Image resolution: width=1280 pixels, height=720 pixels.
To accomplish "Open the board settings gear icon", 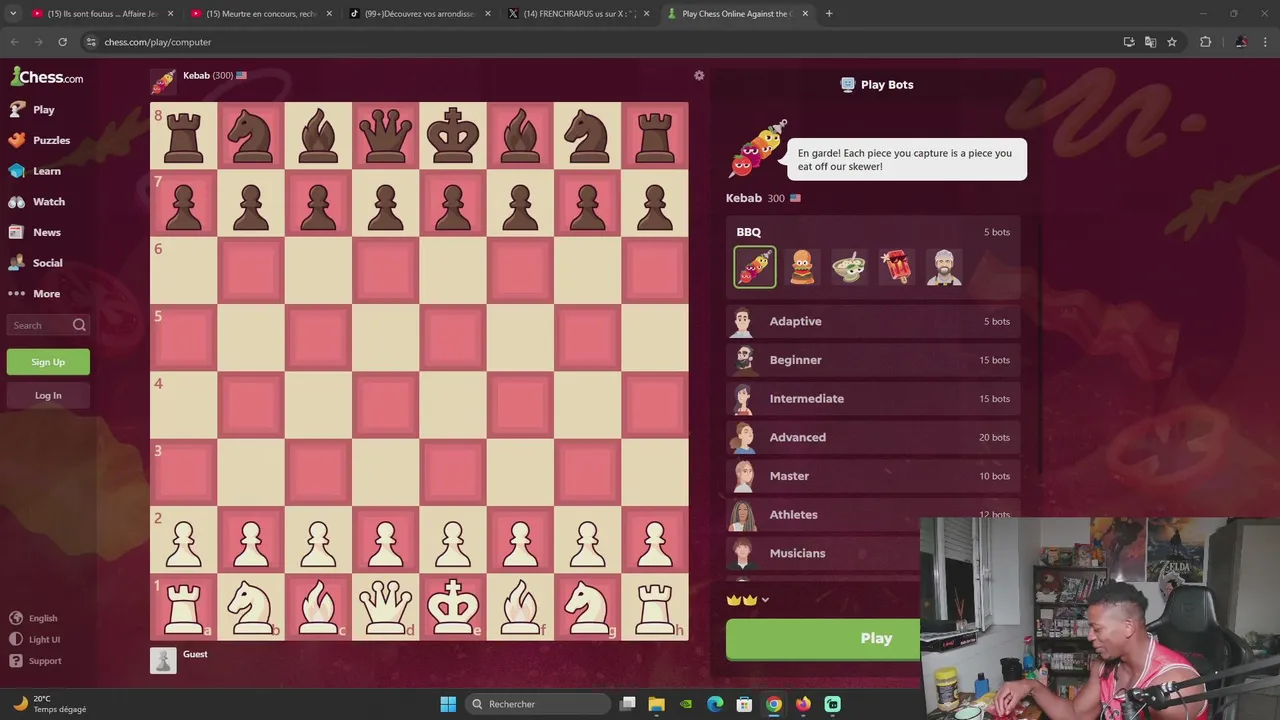I will click(699, 76).
